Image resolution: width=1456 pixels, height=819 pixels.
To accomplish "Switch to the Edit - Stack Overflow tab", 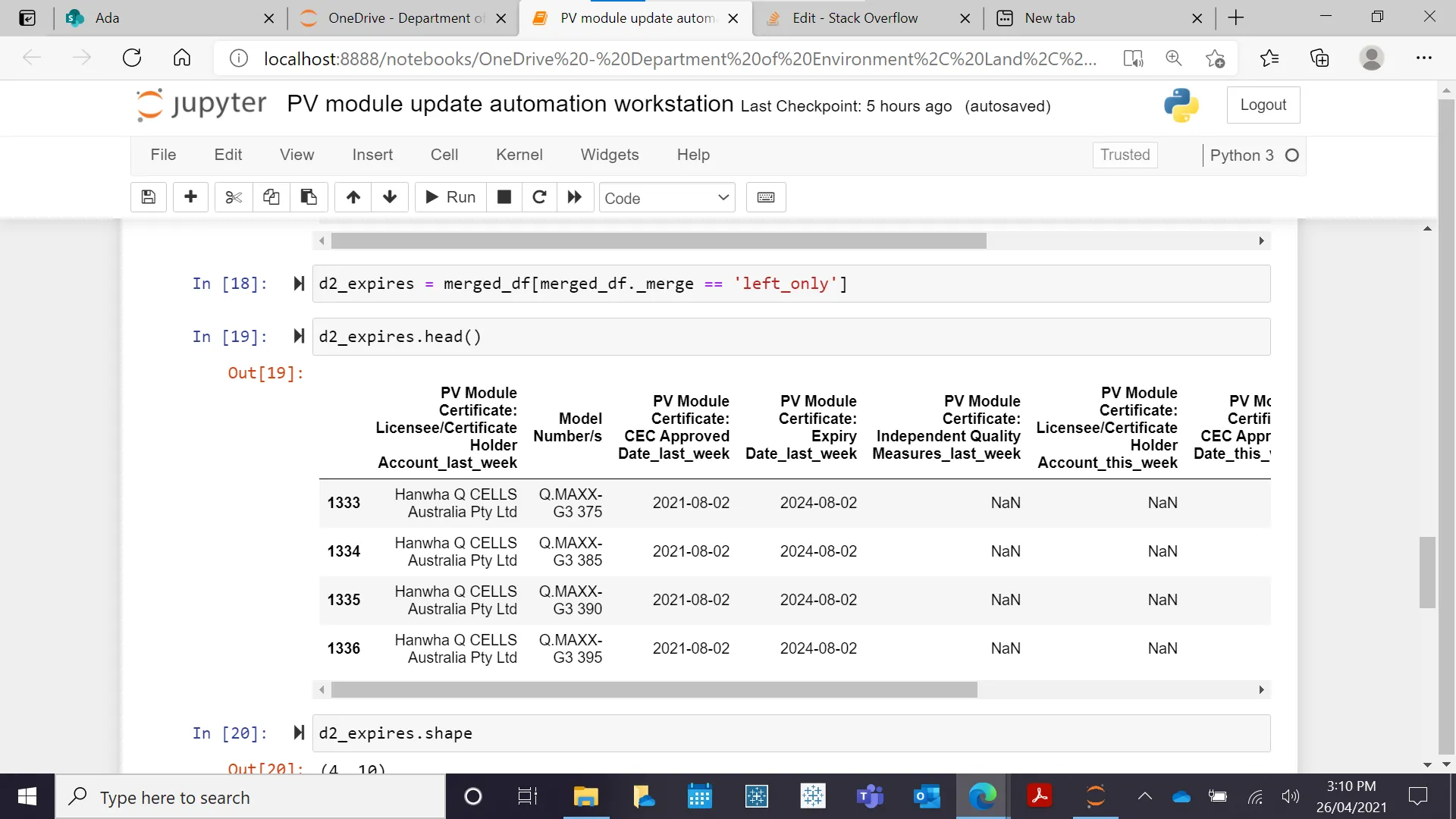I will (855, 18).
